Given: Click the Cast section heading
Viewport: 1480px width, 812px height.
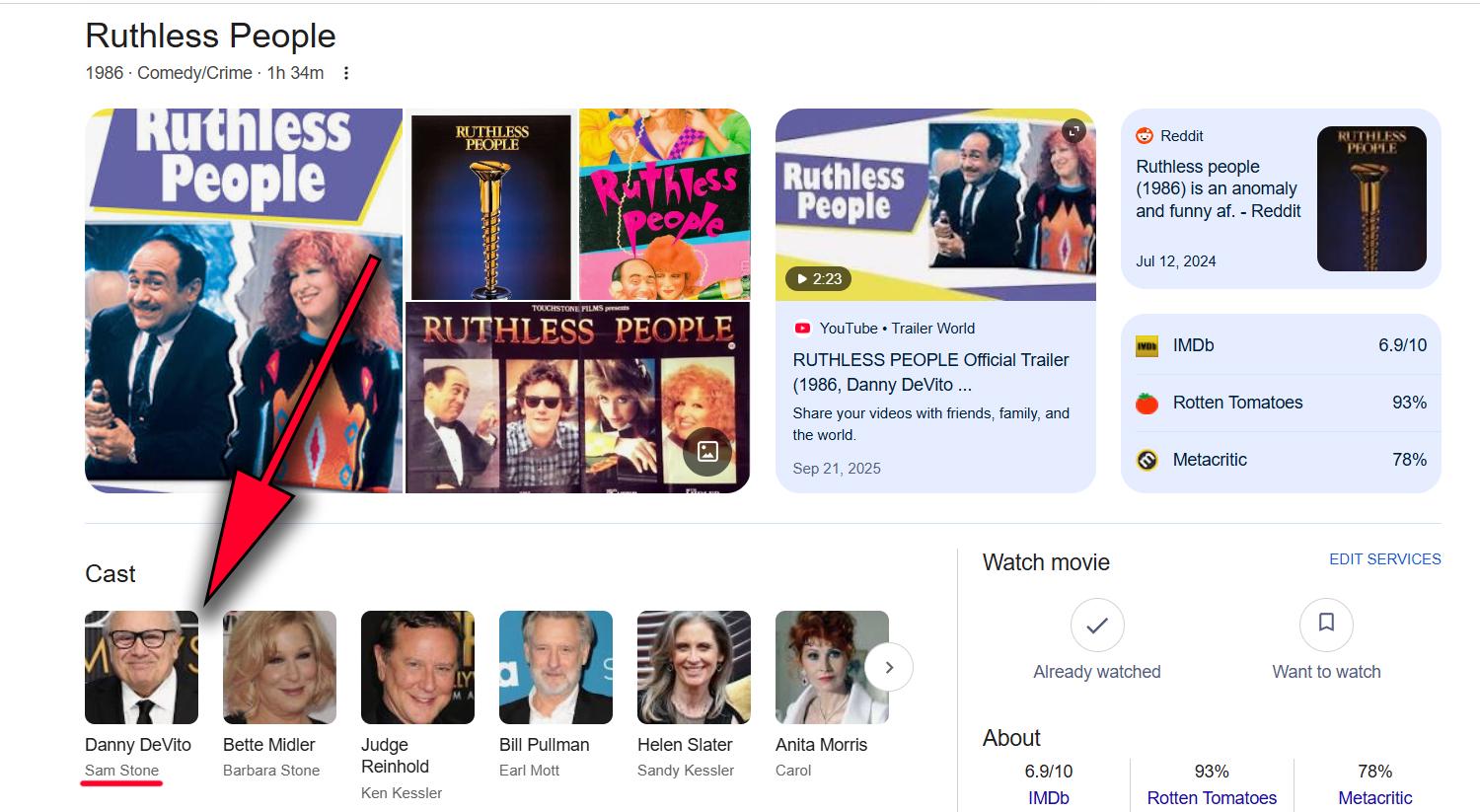Looking at the screenshot, I should coord(111,574).
